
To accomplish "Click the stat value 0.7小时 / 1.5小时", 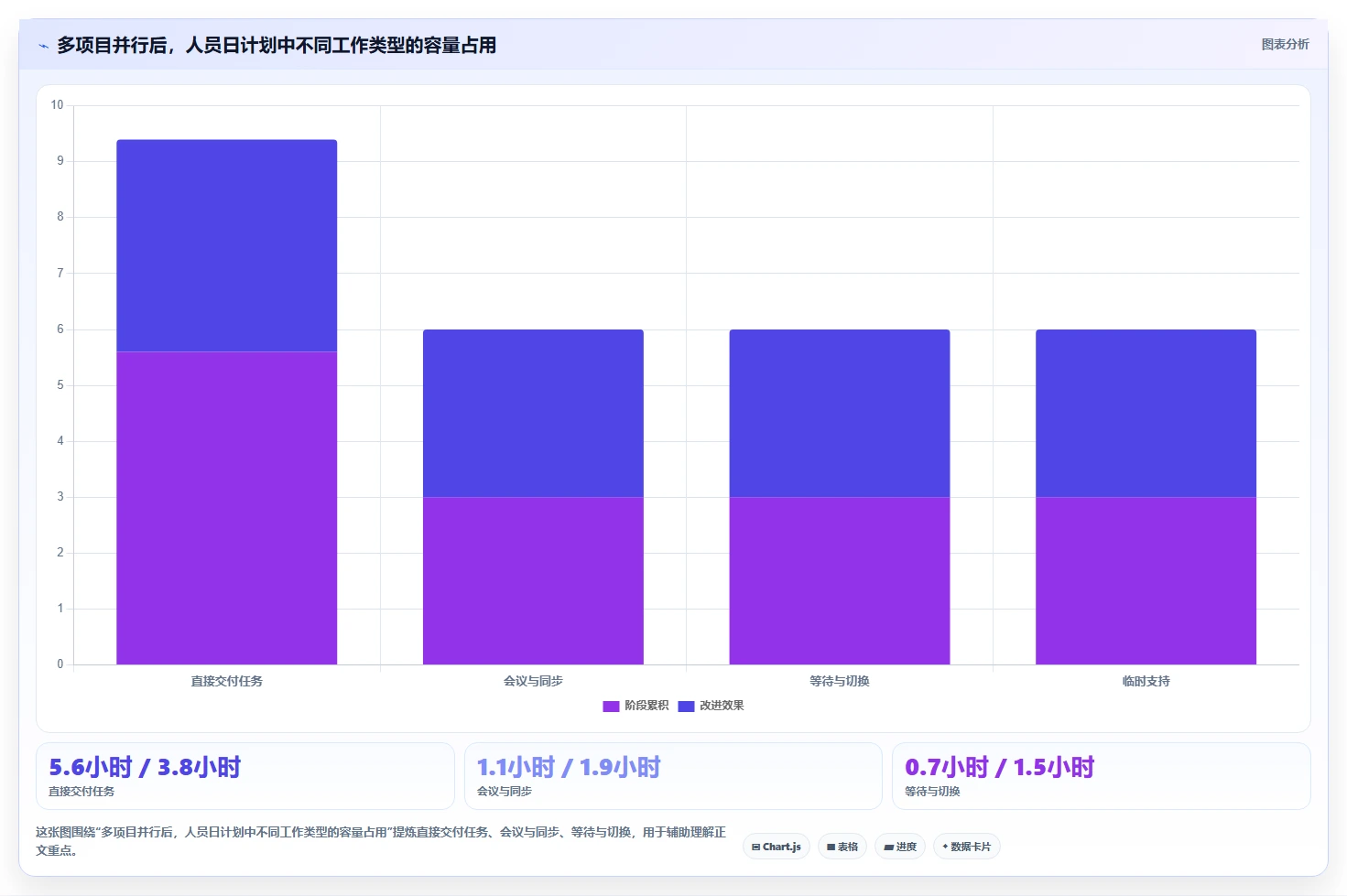I will pos(999,767).
